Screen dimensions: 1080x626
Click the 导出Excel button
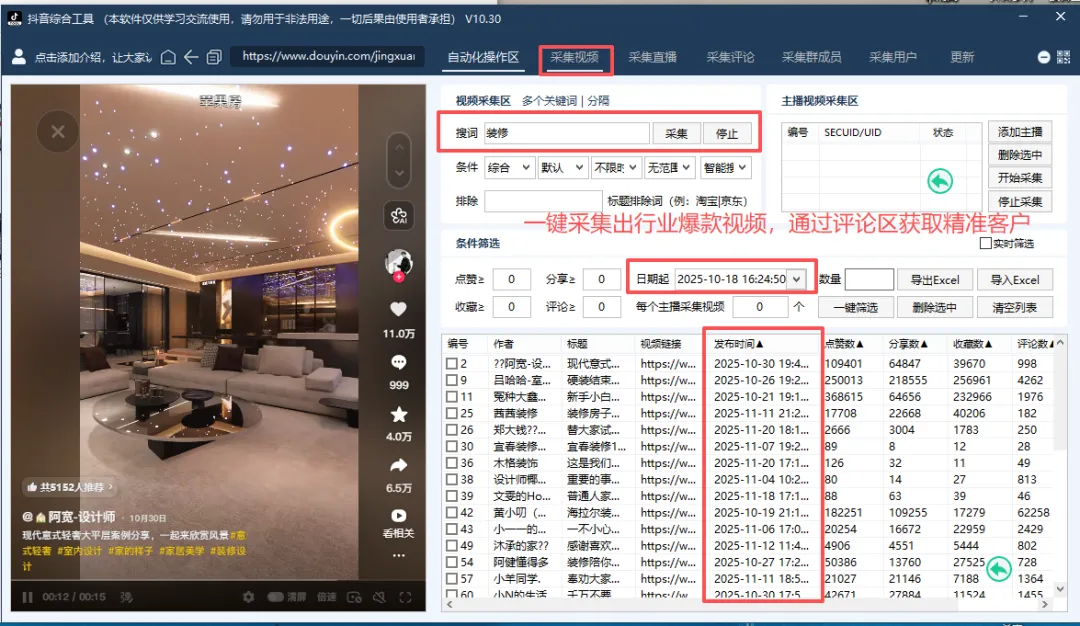coord(935,279)
